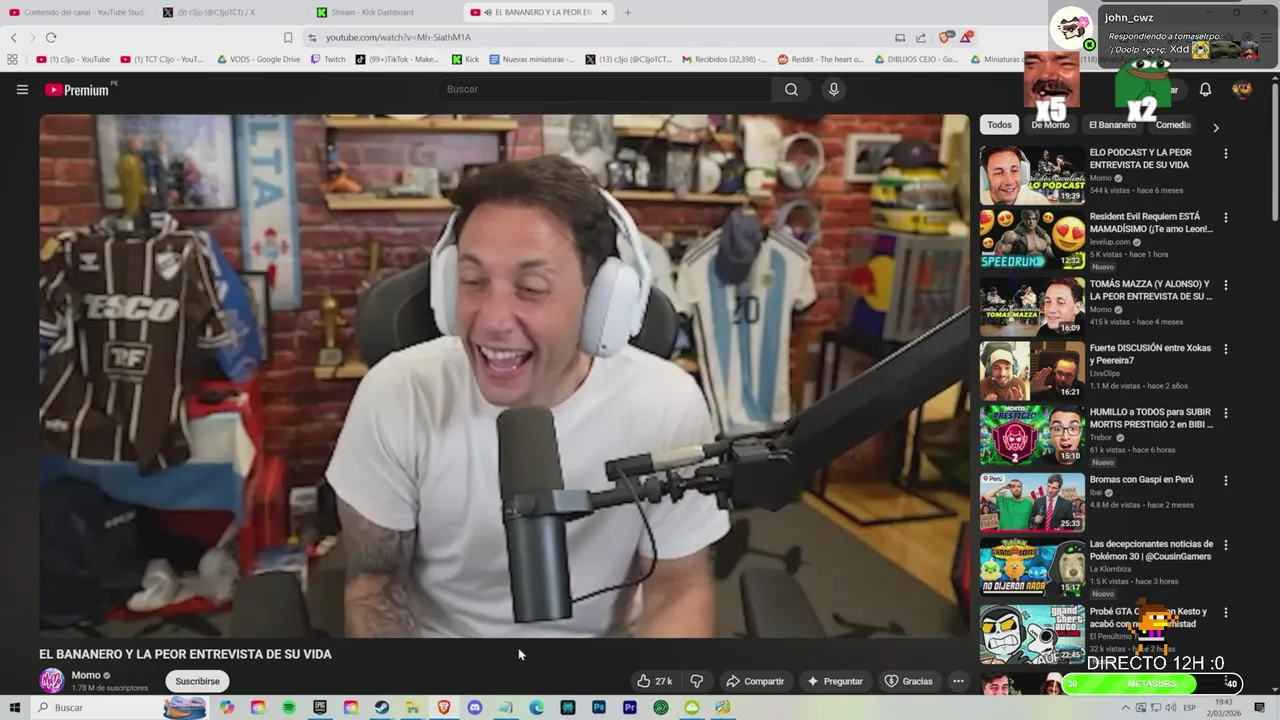Click the YouTube Buscar search field
This screenshot has width=1280, height=720.
click(605, 89)
